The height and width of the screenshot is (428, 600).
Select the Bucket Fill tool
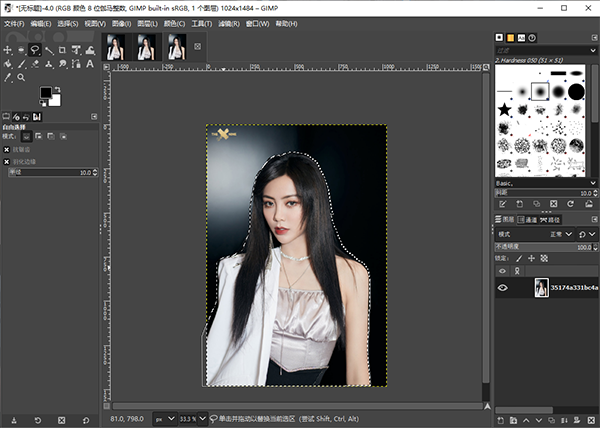tap(8, 63)
